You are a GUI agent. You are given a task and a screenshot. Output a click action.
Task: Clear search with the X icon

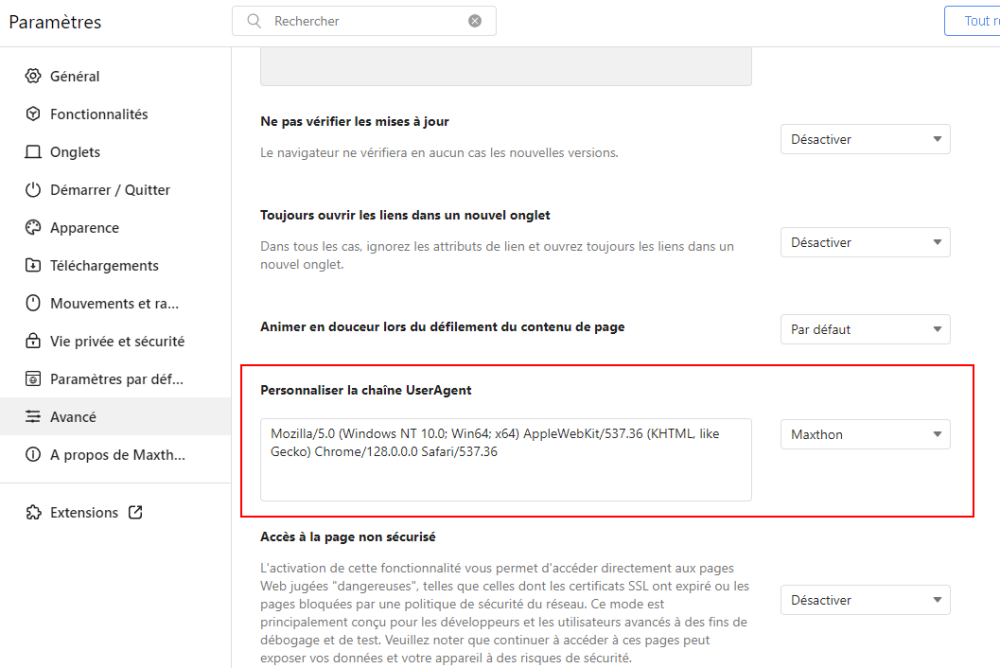click(475, 21)
